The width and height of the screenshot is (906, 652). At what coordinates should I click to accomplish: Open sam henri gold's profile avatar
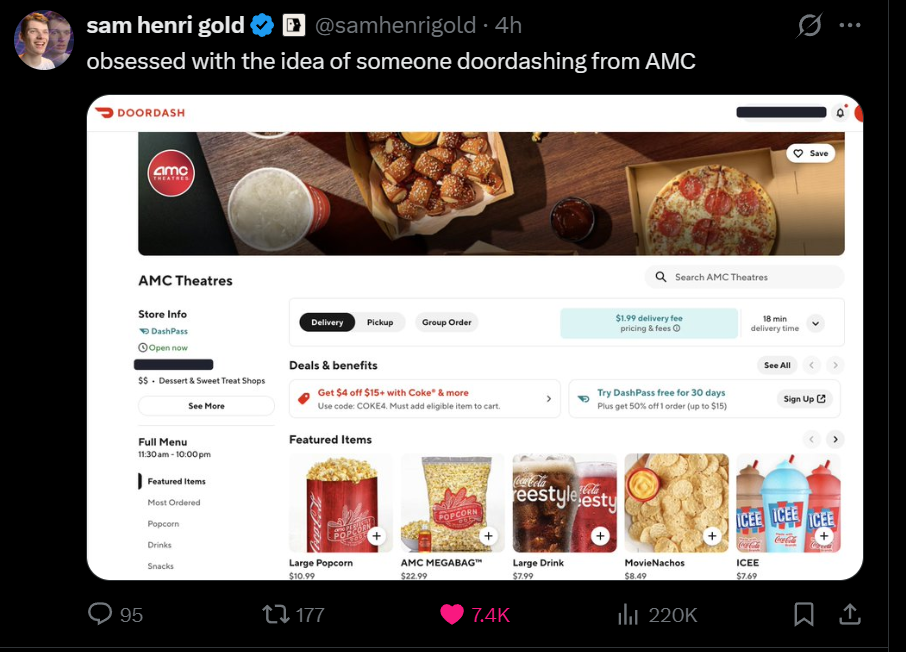pos(43,40)
